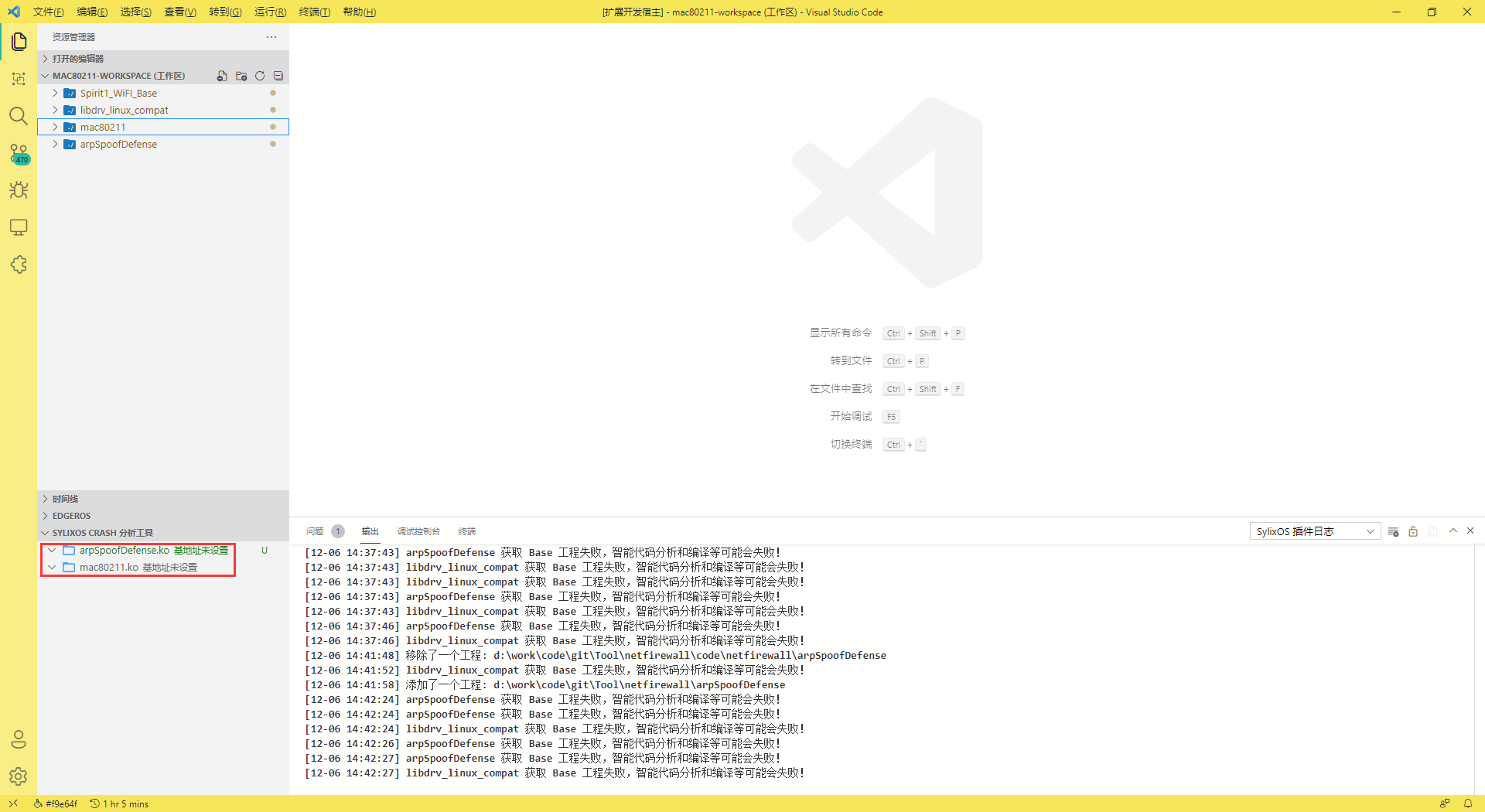Select arpSpoofDefense.ko crash analysis entry
The width and height of the screenshot is (1485, 812).
click(163, 551)
